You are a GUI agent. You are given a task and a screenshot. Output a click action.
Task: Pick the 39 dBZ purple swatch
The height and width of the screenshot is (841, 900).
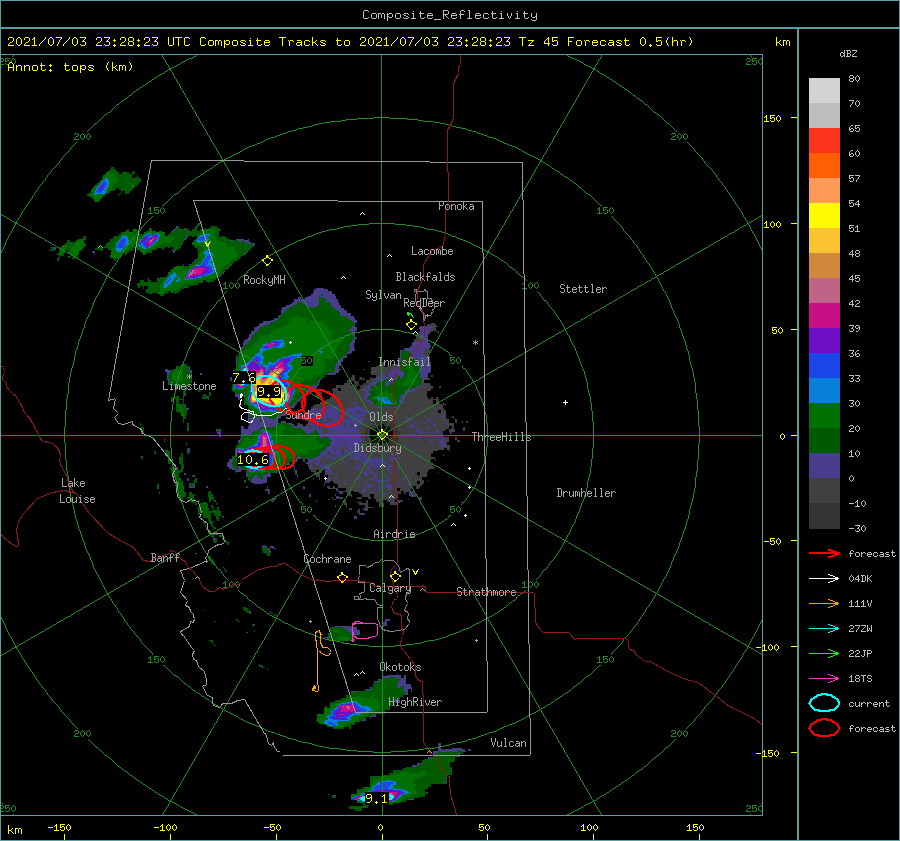824,340
